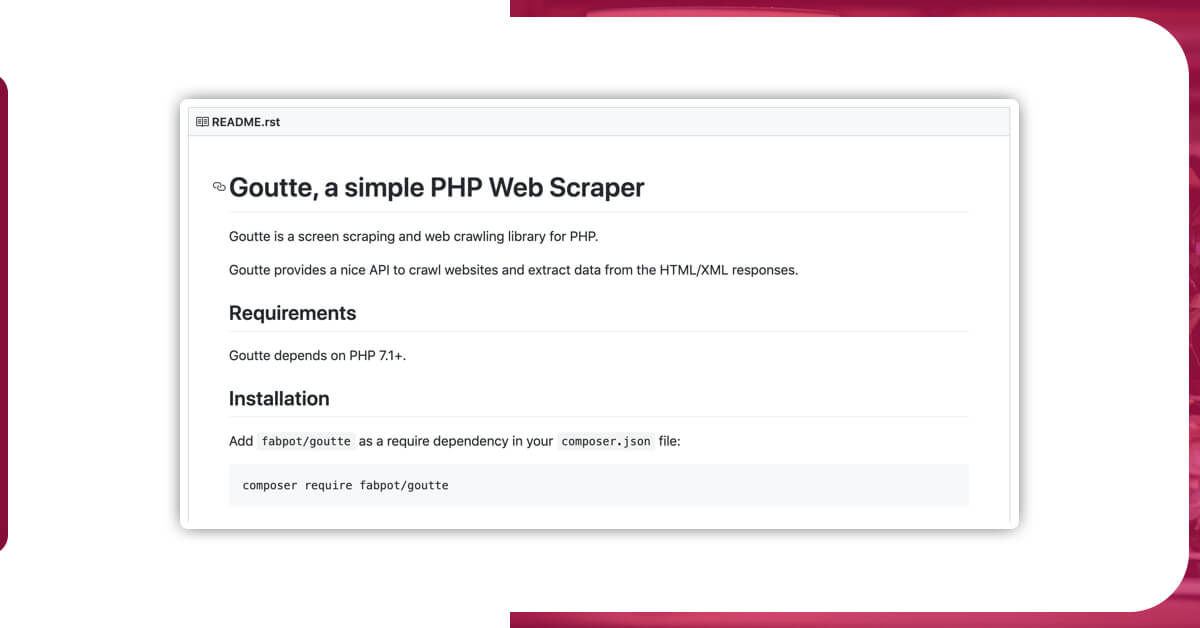
Task: Click the 'Goutte, a simple PHP Web Scraper' heading
Action: [437, 187]
